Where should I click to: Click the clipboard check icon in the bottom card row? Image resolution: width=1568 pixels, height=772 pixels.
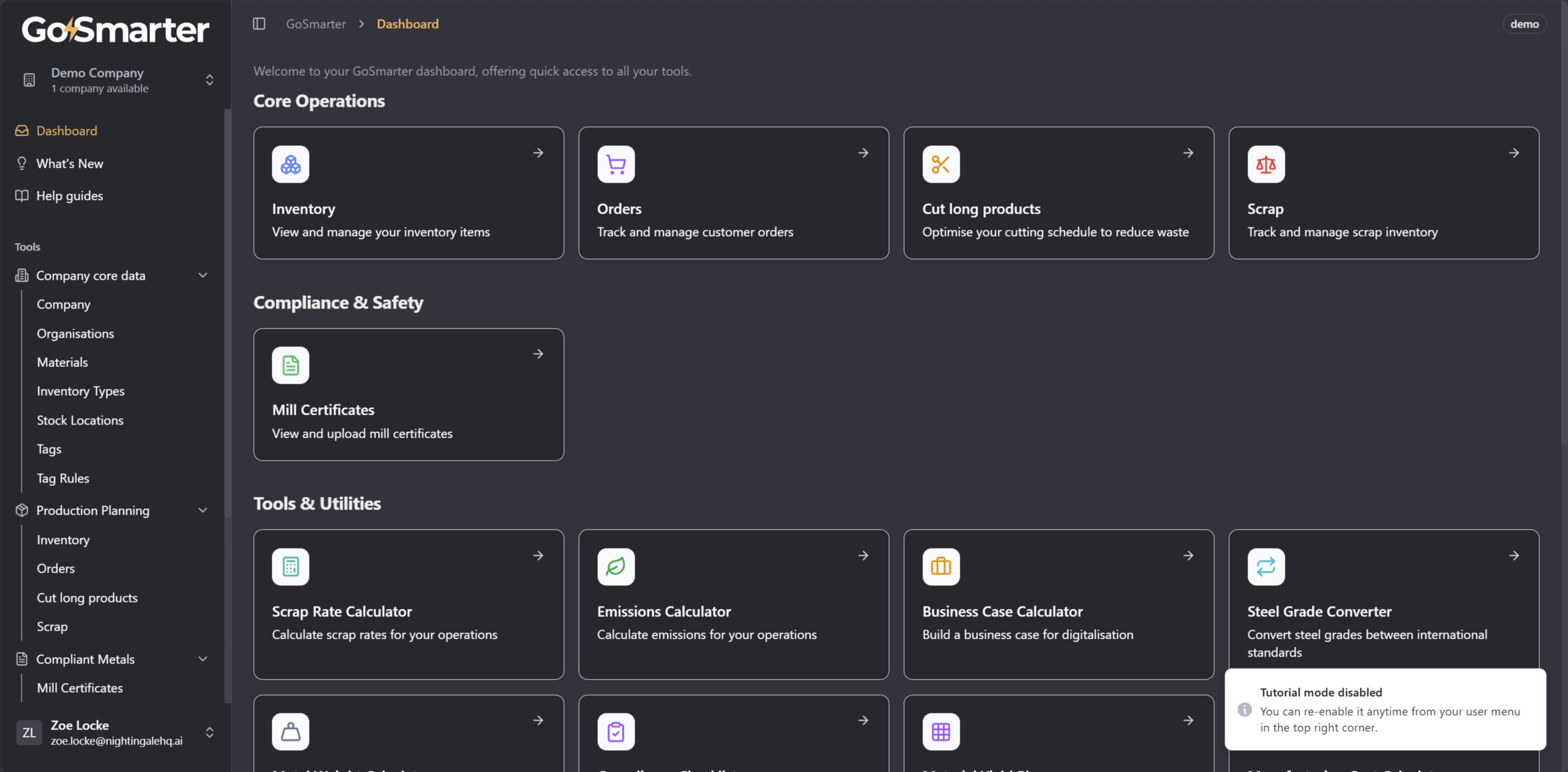(616, 732)
